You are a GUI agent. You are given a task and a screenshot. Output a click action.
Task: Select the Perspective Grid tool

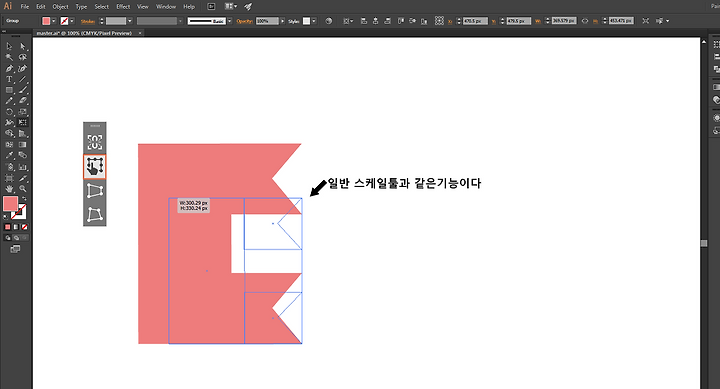(x=22, y=134)
